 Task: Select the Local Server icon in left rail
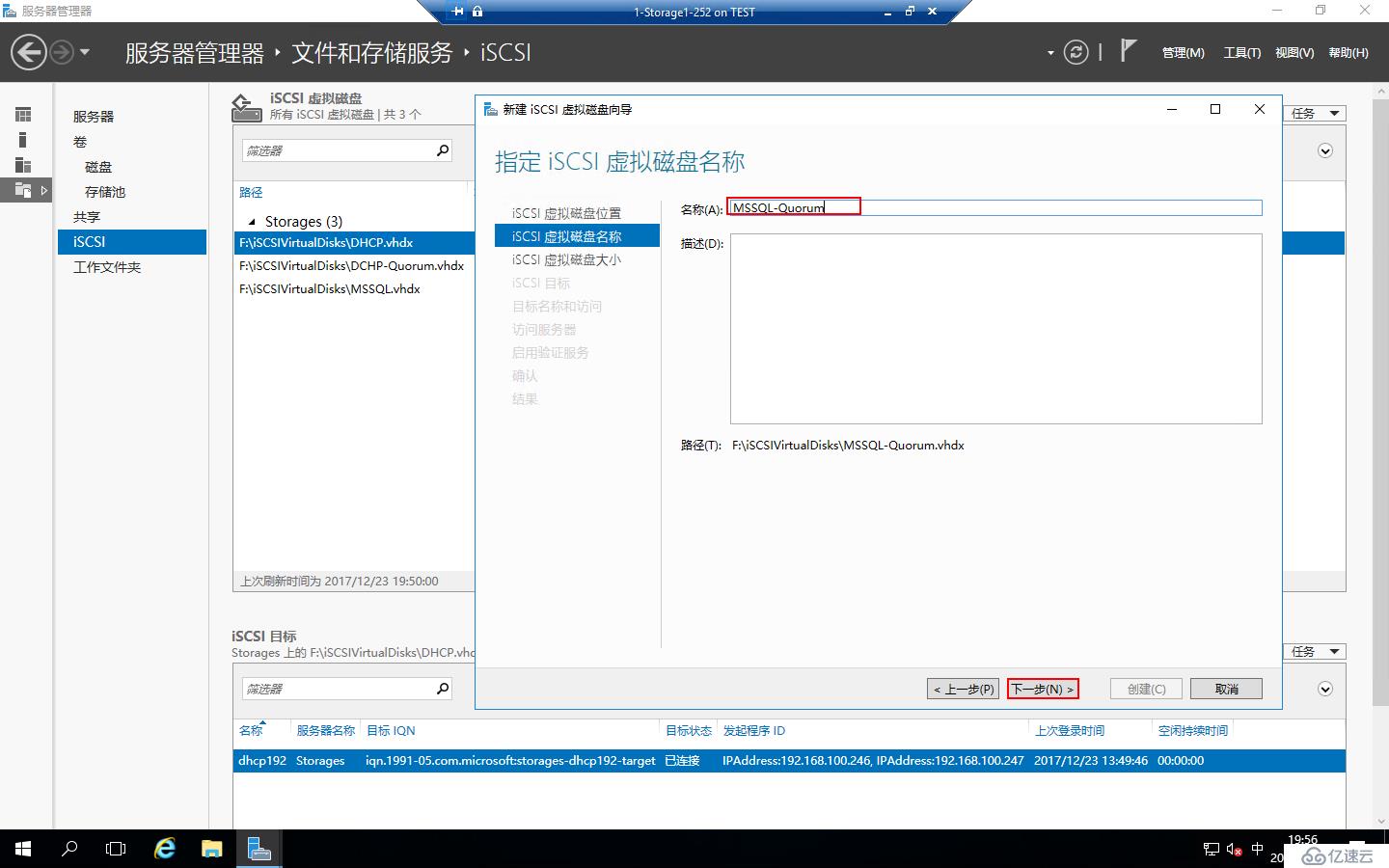23,140
